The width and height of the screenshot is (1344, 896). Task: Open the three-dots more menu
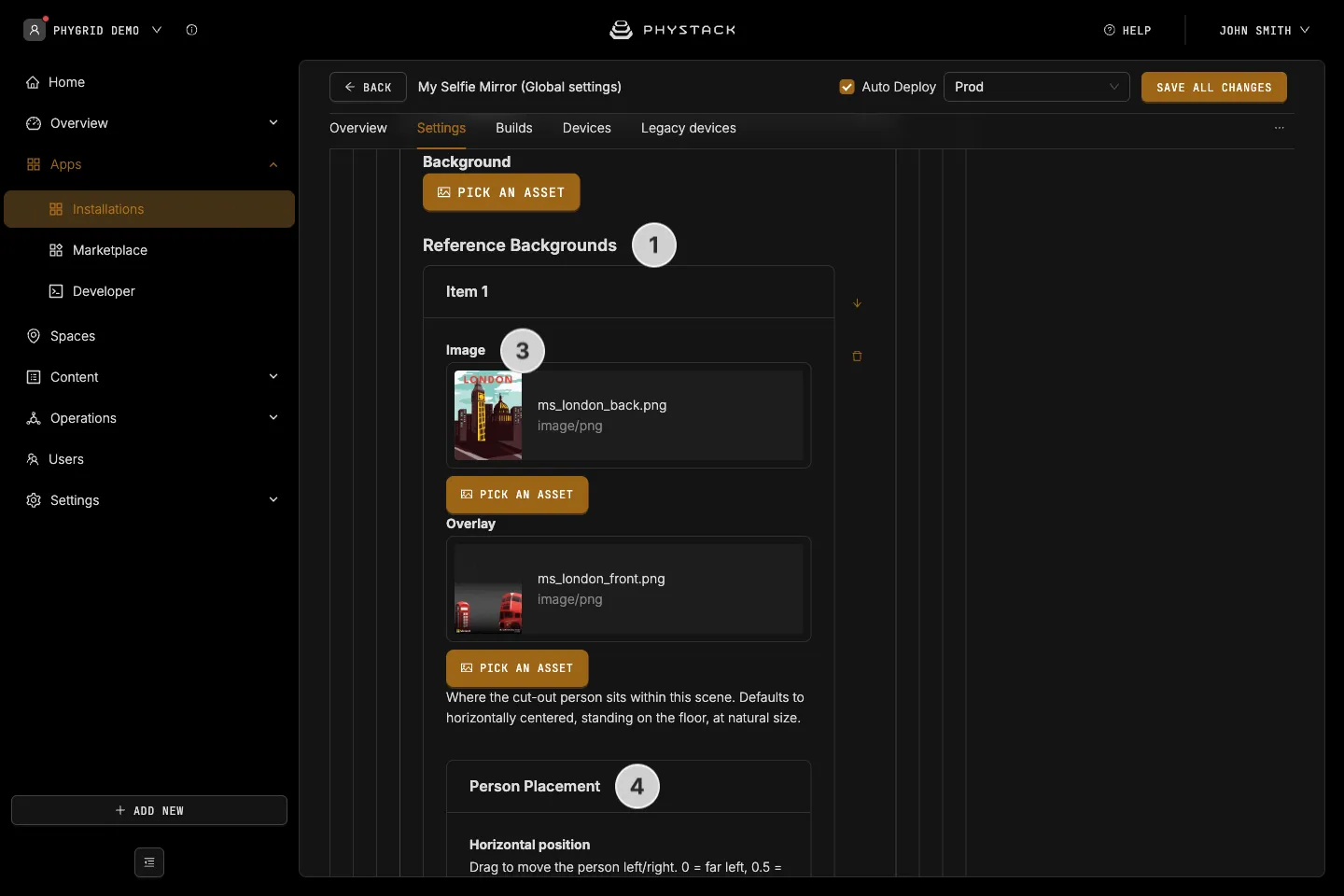(x=1280, y=128)
